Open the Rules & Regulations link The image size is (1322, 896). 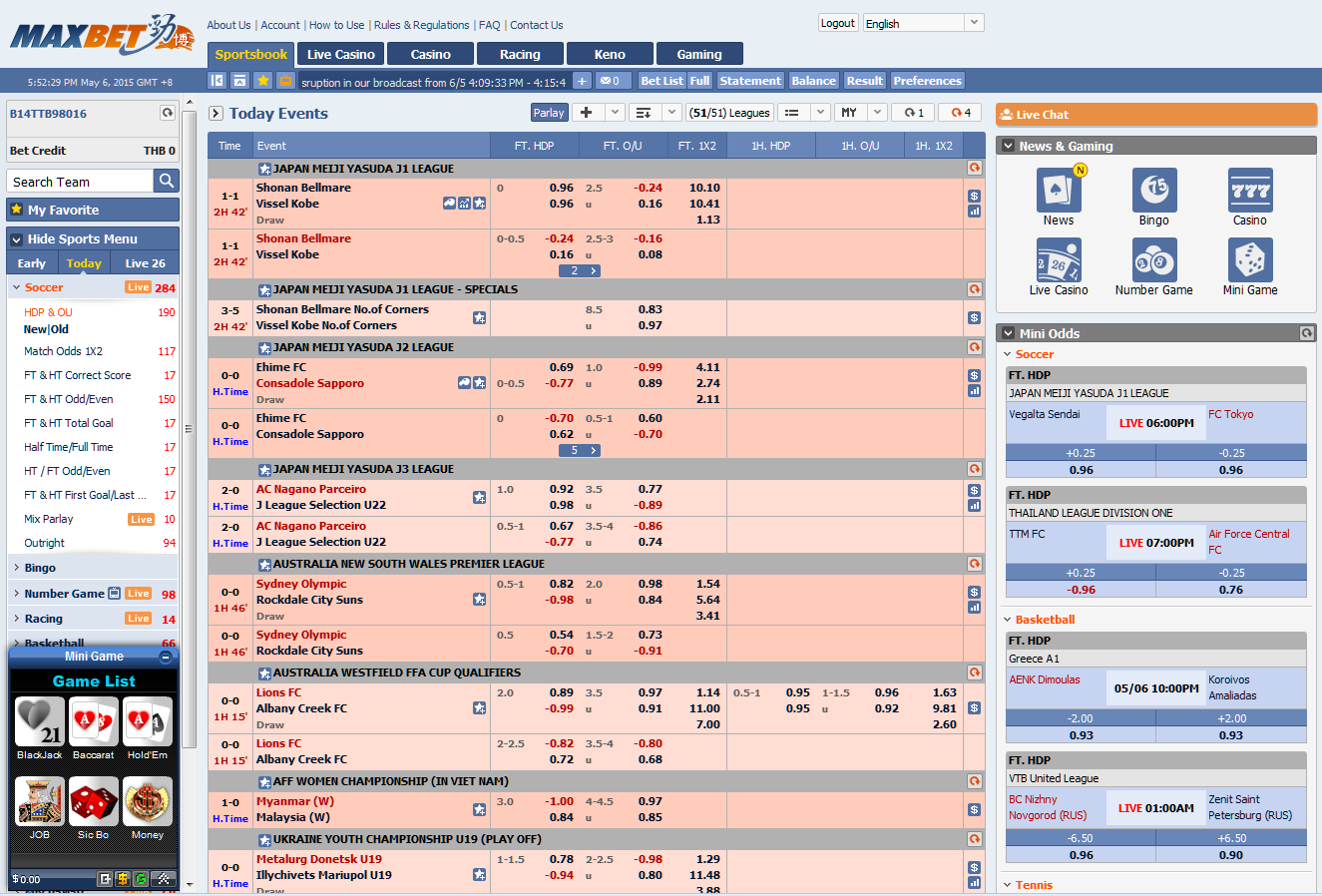[x=421, y=25]
